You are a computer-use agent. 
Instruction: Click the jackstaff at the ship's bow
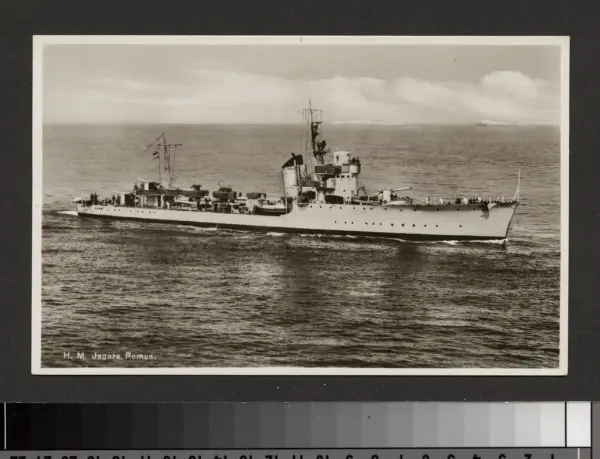[517, 184]
